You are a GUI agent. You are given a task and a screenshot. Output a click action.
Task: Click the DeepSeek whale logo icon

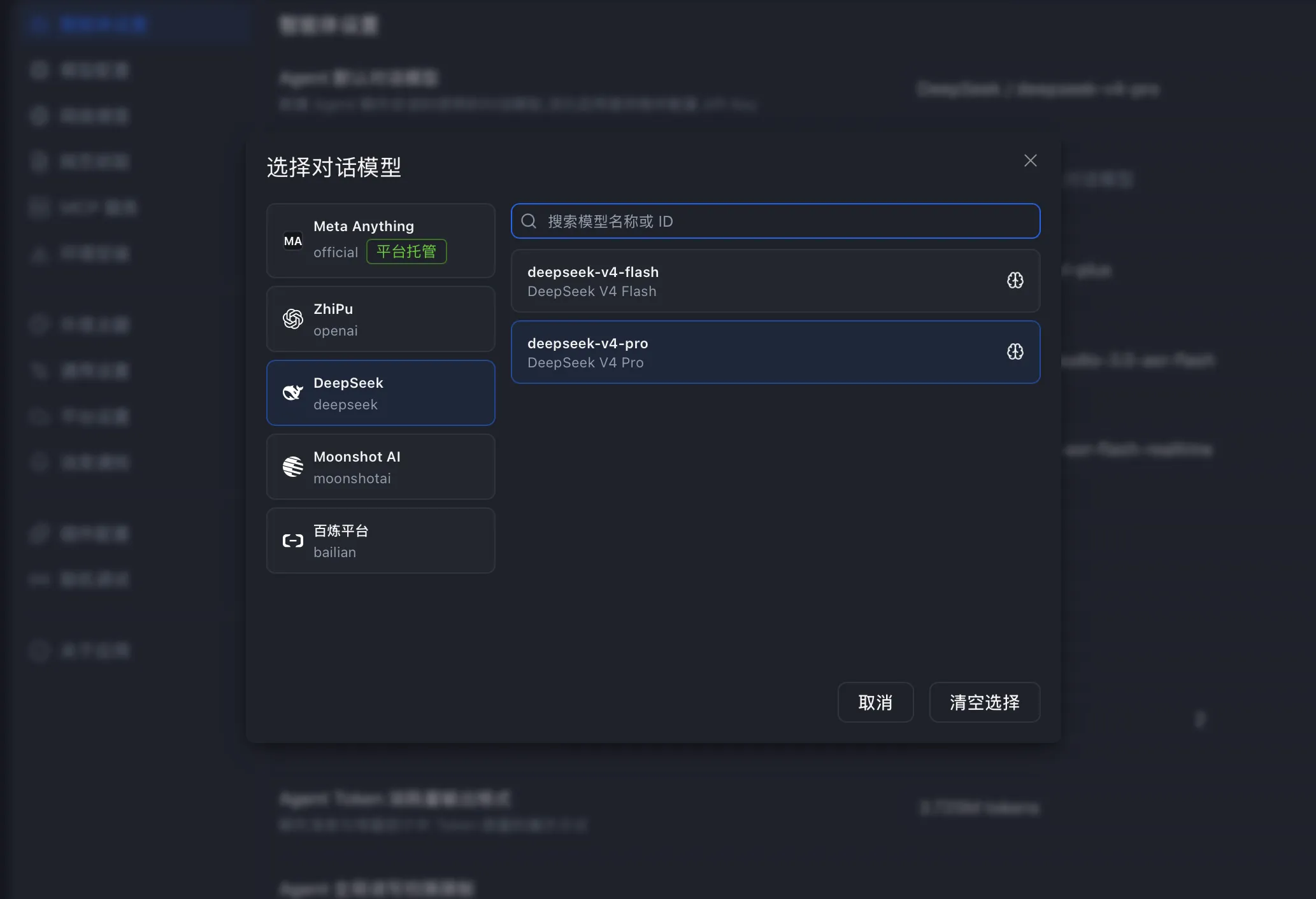coord(293,393)
